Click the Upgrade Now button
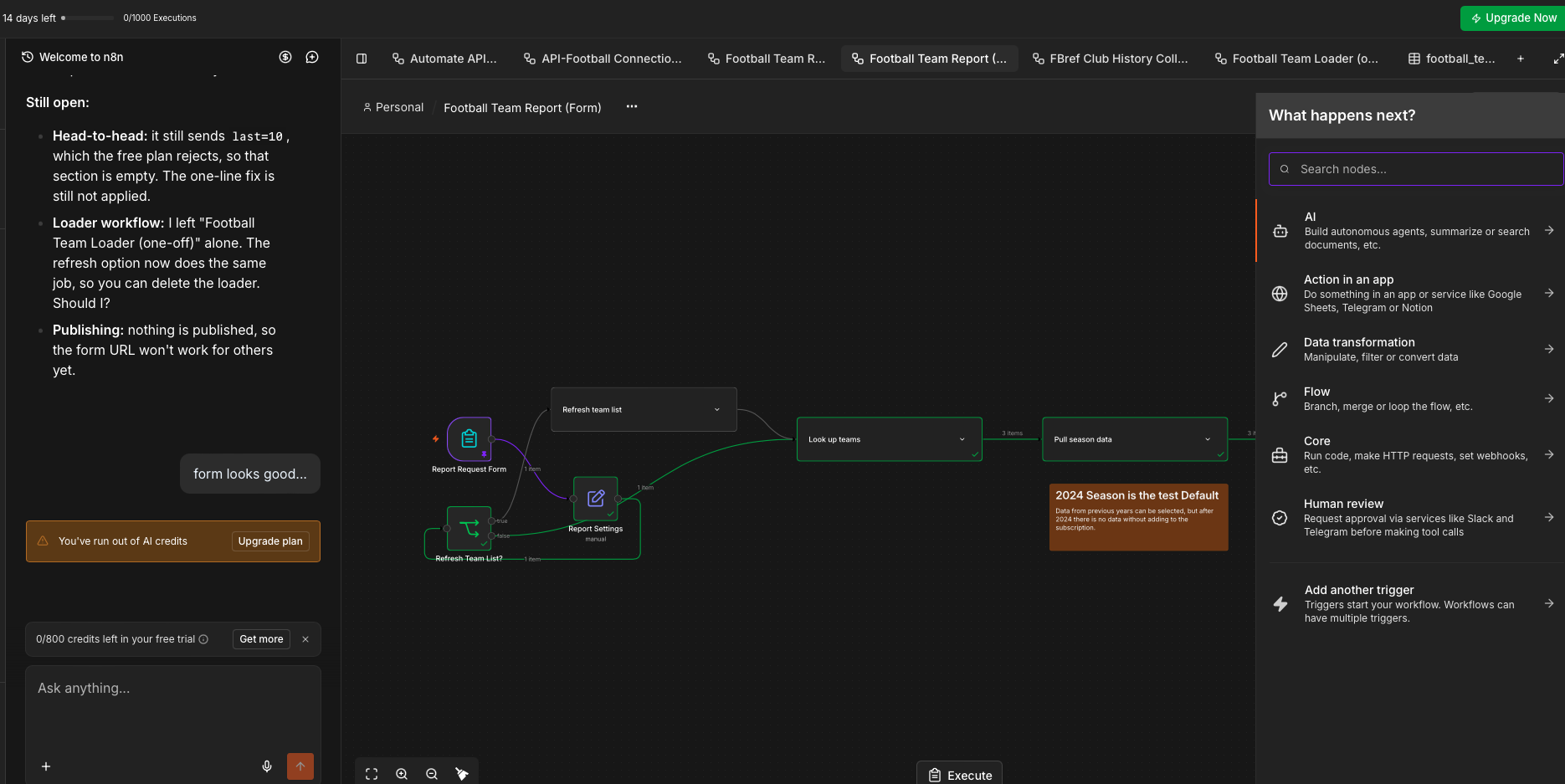The image size is (1565, 784). tap(1512, 18)
